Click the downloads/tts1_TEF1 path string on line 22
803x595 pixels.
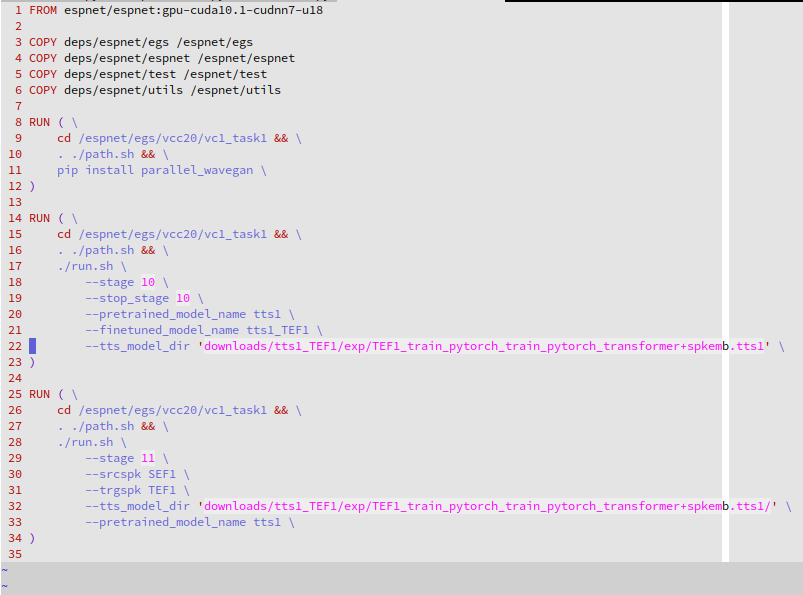(x=483, y=346)
